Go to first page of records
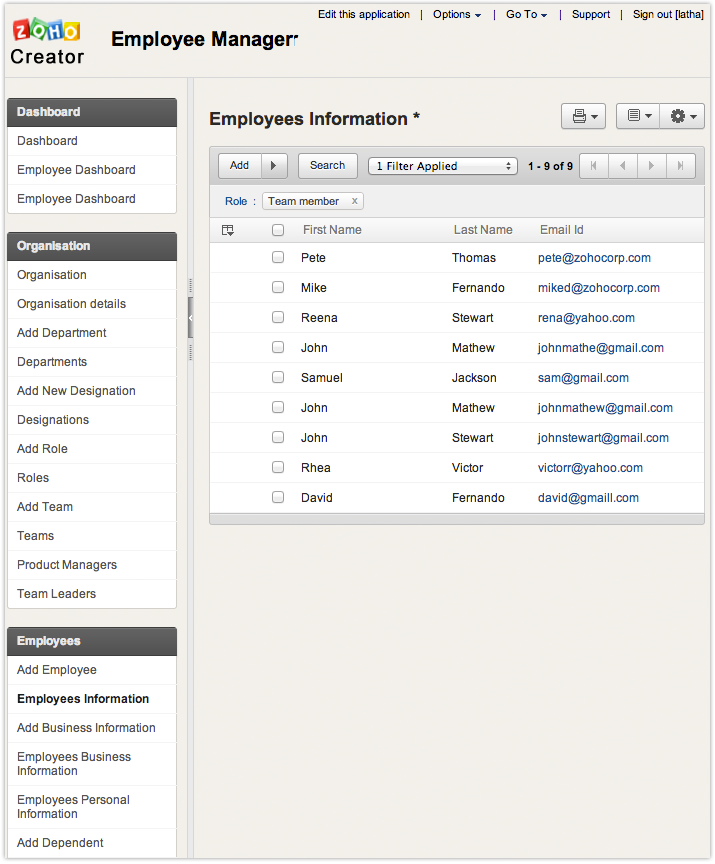The width and height of the screenshot is (715, 864). pyautogui.click(x=594, y=166)
